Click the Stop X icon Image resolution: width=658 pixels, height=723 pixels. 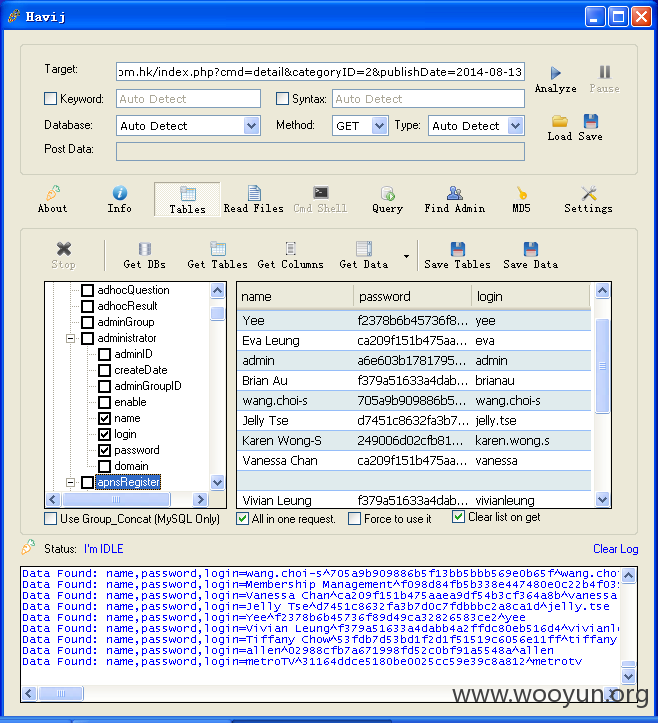click(x=64, y=249)
